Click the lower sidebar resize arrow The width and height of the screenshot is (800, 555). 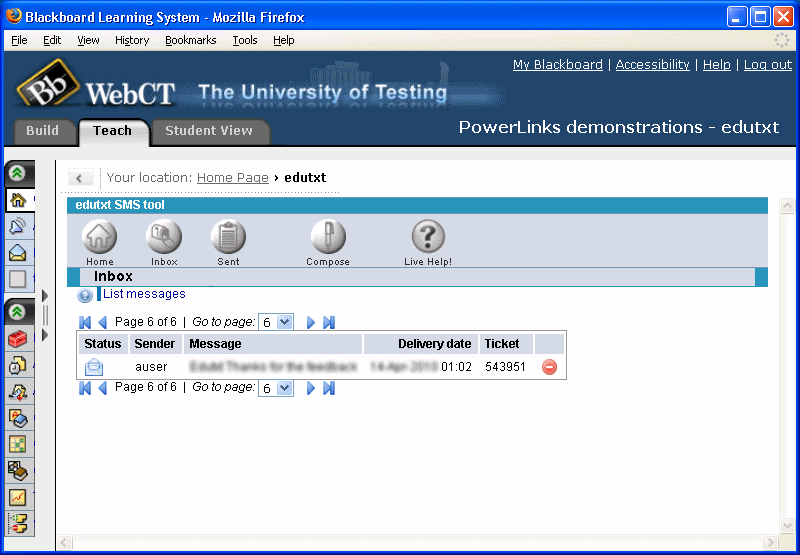click(x=45, y=335)
